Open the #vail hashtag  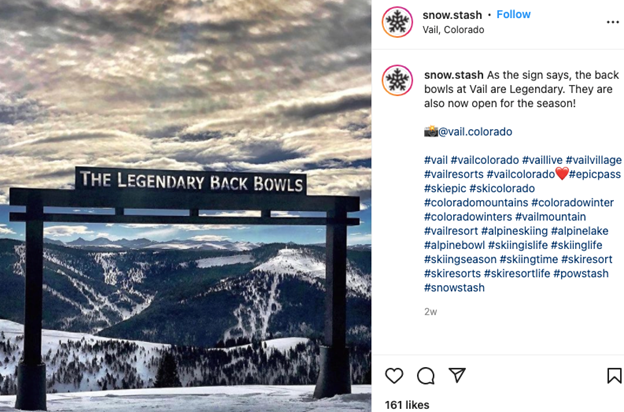click(436, 160)
